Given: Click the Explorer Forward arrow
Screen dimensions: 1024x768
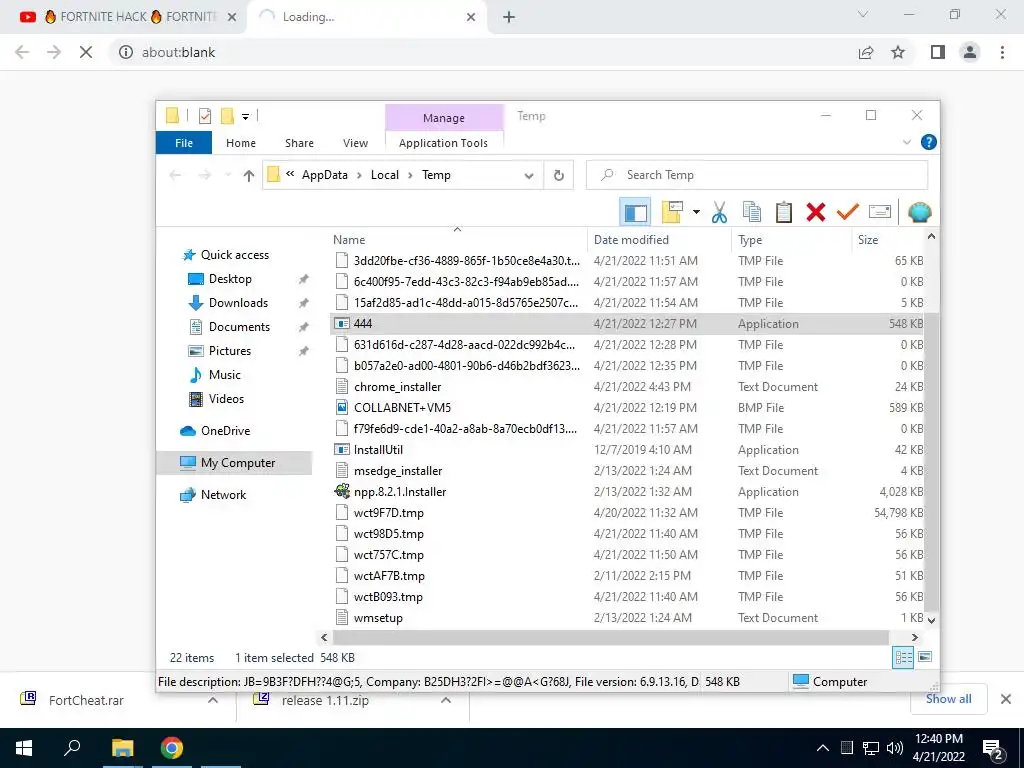Looking at the screenshot, I should tap(204, 175).
